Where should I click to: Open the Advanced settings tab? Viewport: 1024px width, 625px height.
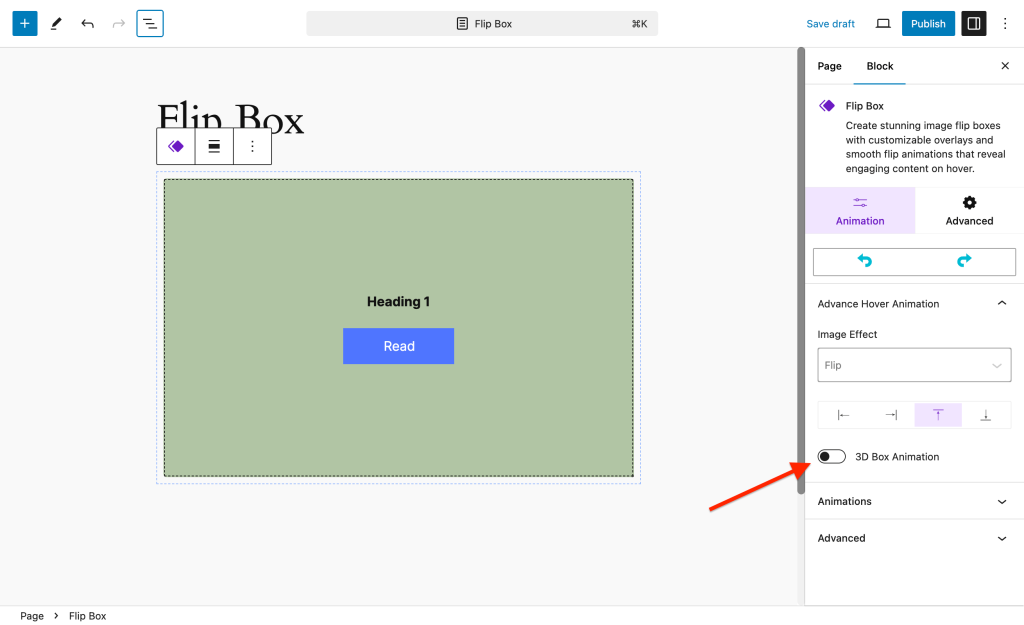pyautogui.click(x=969, y=211)
